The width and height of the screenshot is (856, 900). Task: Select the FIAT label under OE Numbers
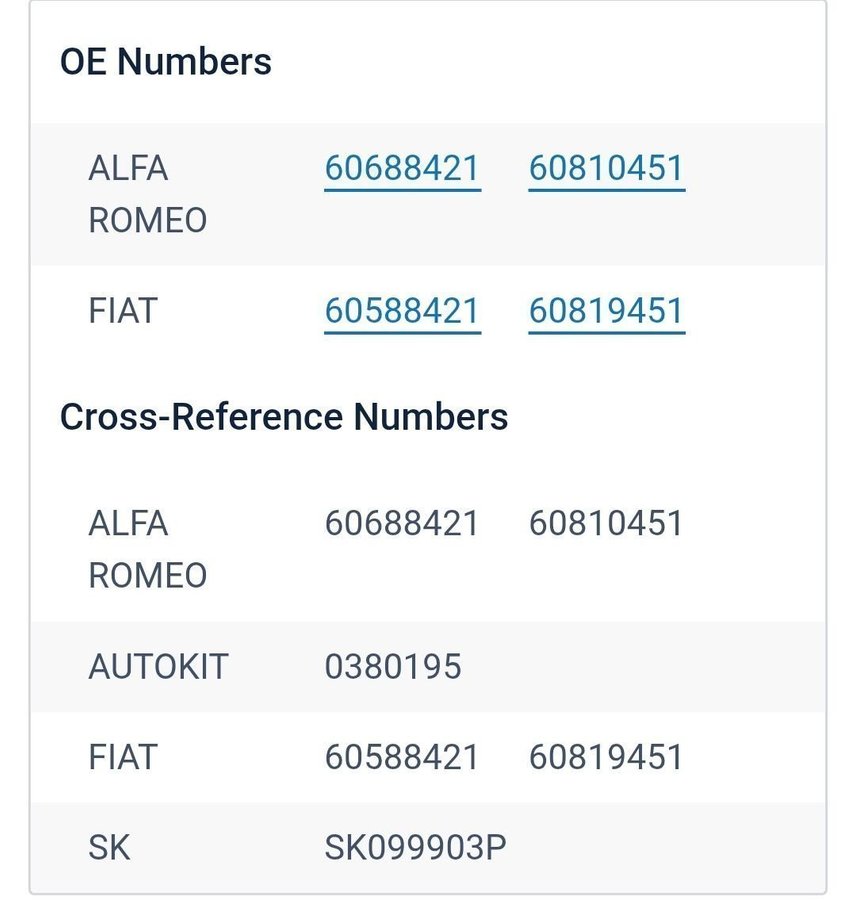click(123, 311)
